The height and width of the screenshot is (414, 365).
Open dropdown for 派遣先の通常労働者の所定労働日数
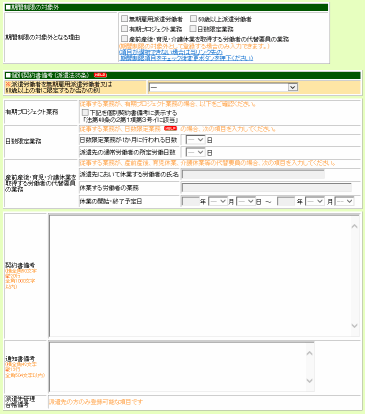click(x=195, y=152)
